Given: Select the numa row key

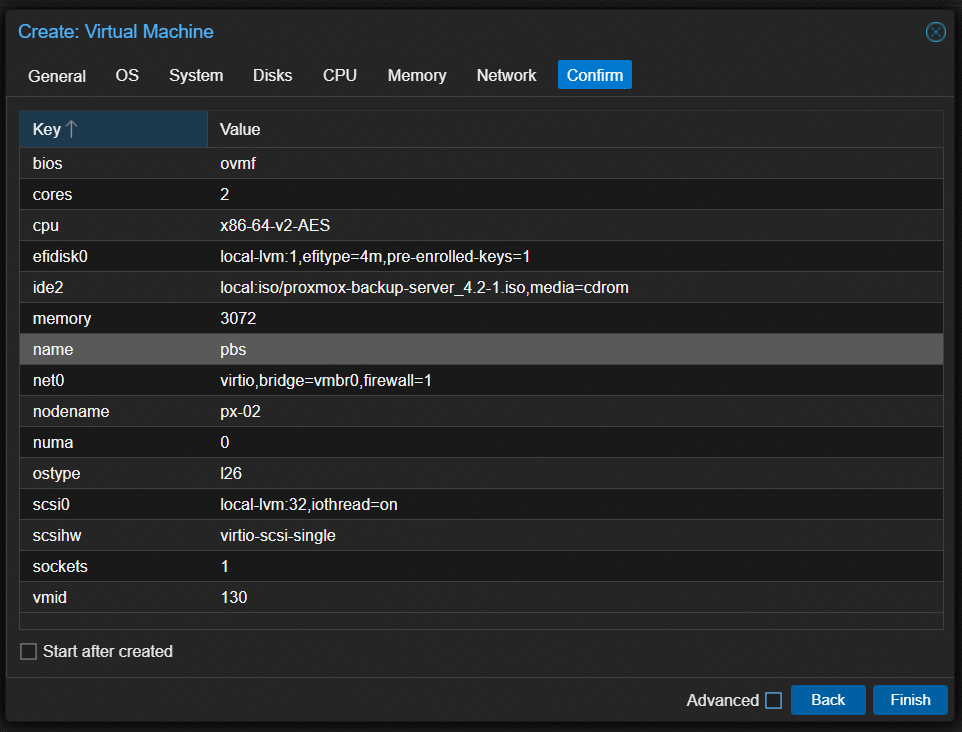Looking at the screenshot, I should 53,442.
